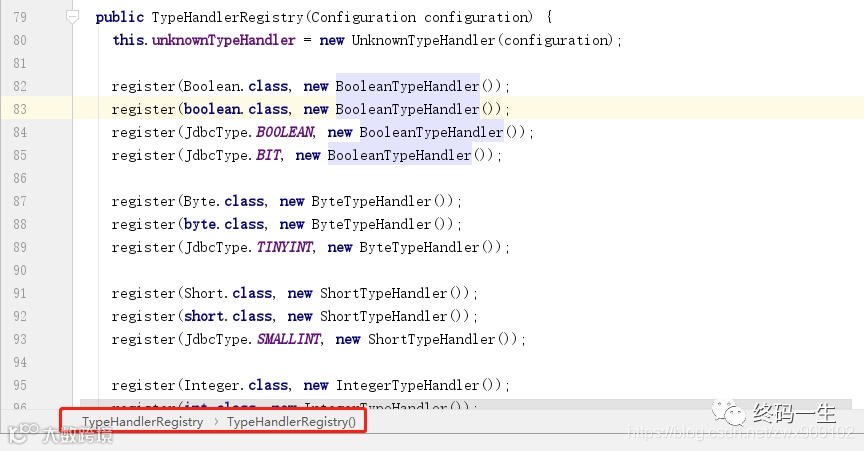The width and height of the screenshot is (864, 451).
Task: Select line number 83 in gutter
Action: pyautogui.click(x=20, y=109)
